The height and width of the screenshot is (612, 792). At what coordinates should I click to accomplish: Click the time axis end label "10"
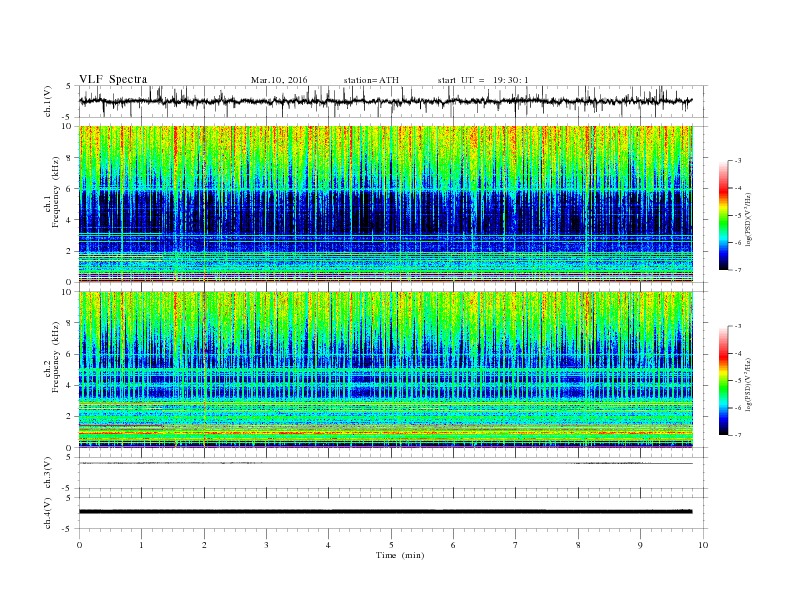click(x=703, y=545)
